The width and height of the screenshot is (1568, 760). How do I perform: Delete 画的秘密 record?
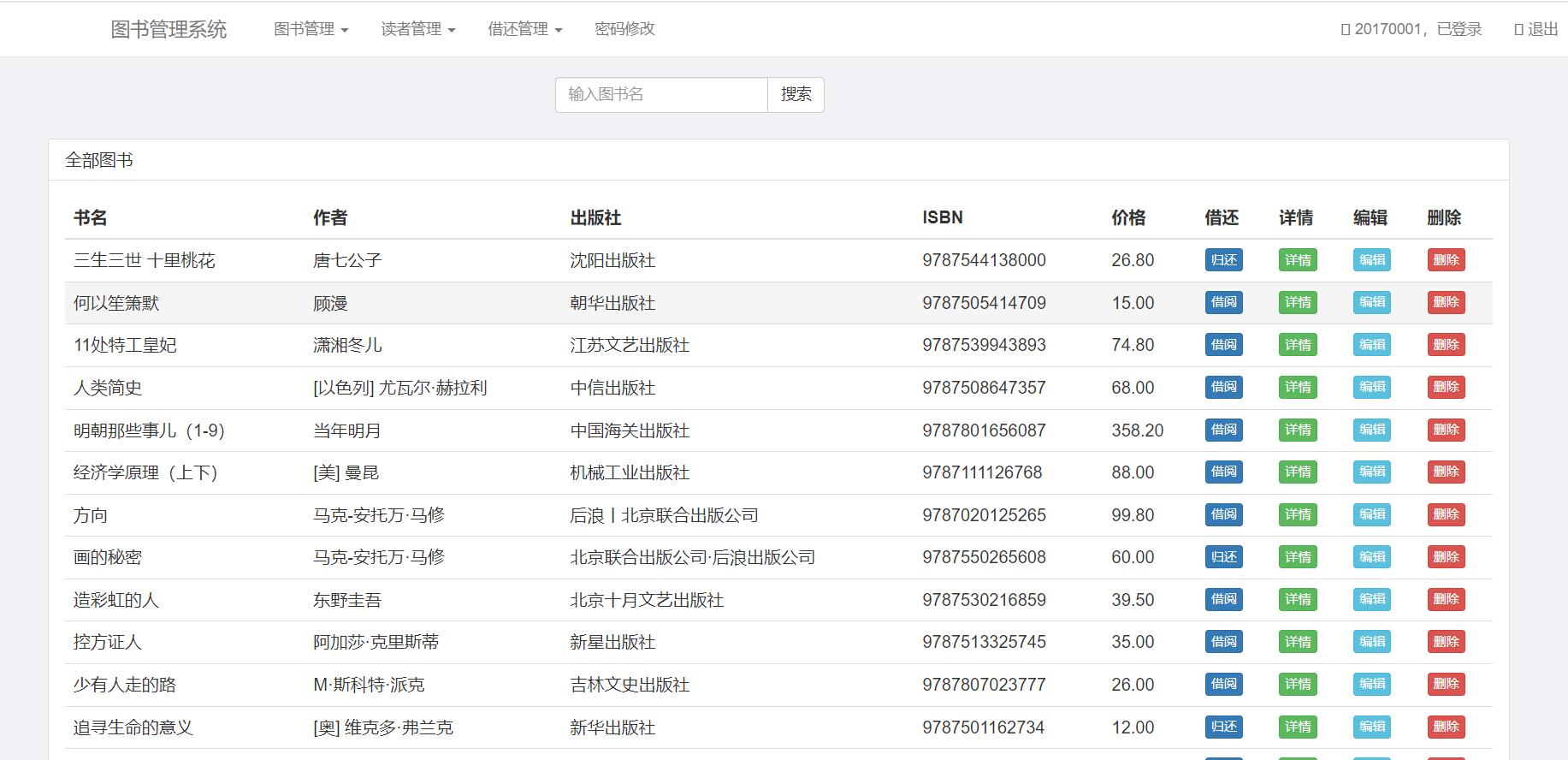pyautogui.click(x=1446, y=557)
